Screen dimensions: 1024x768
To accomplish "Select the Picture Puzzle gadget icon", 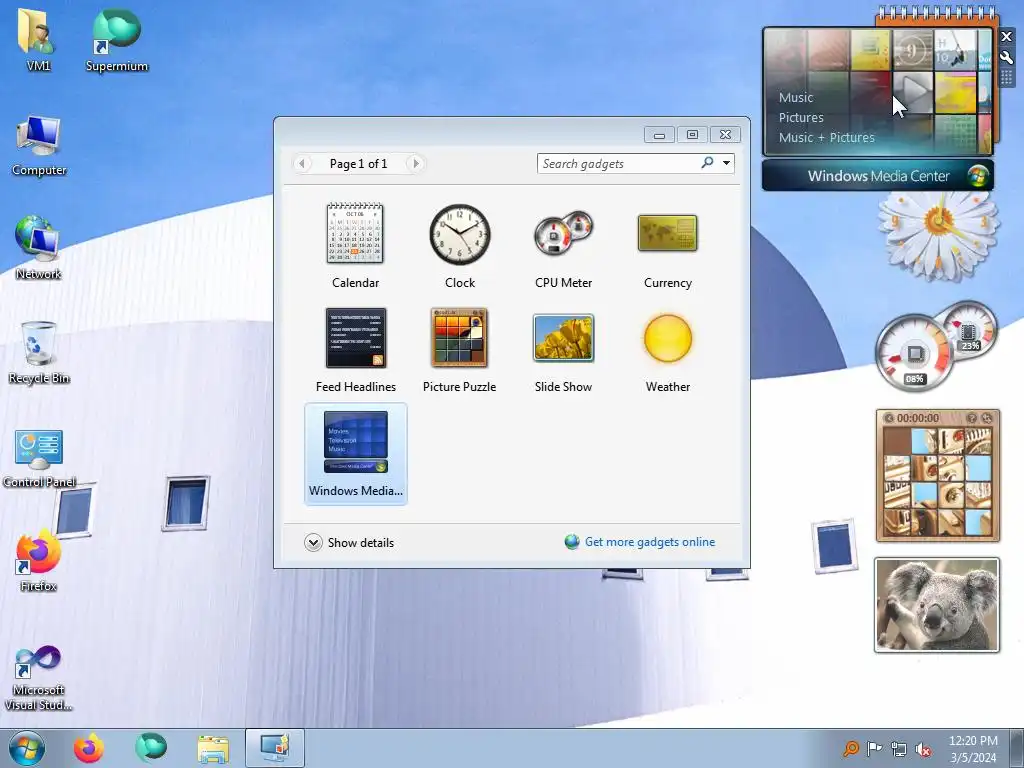I will 459,338.
